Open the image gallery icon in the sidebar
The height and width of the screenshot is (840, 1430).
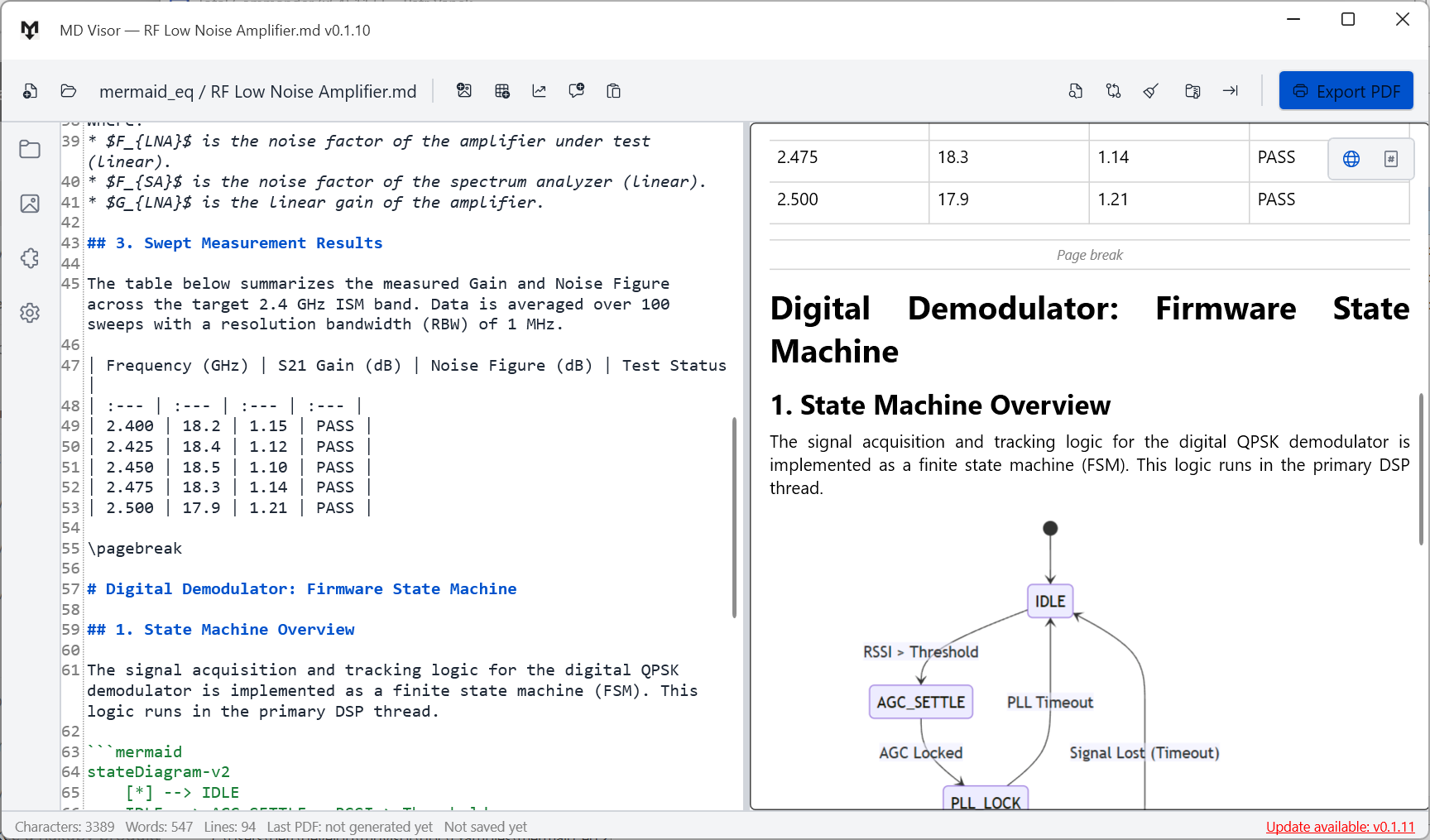[30, 204]
